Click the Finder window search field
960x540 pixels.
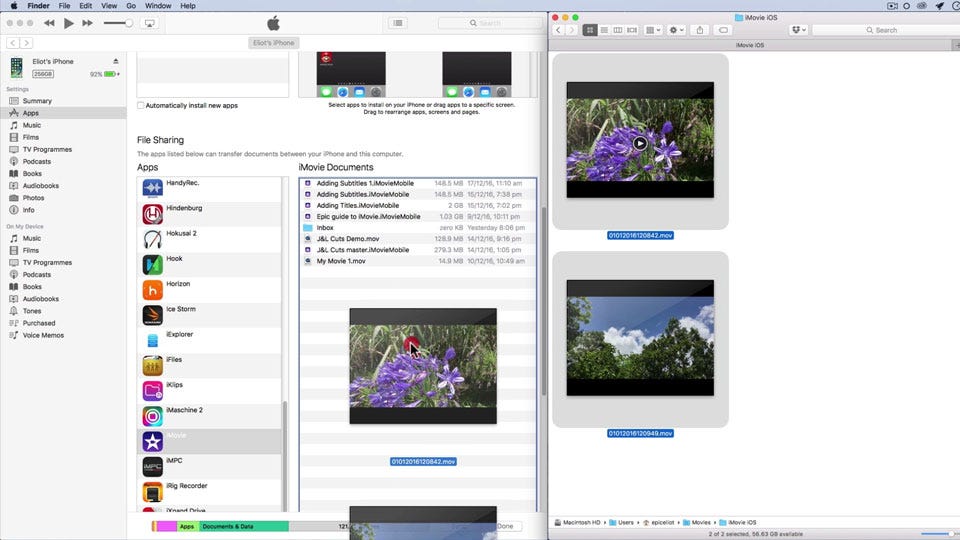tap(885, 30)
